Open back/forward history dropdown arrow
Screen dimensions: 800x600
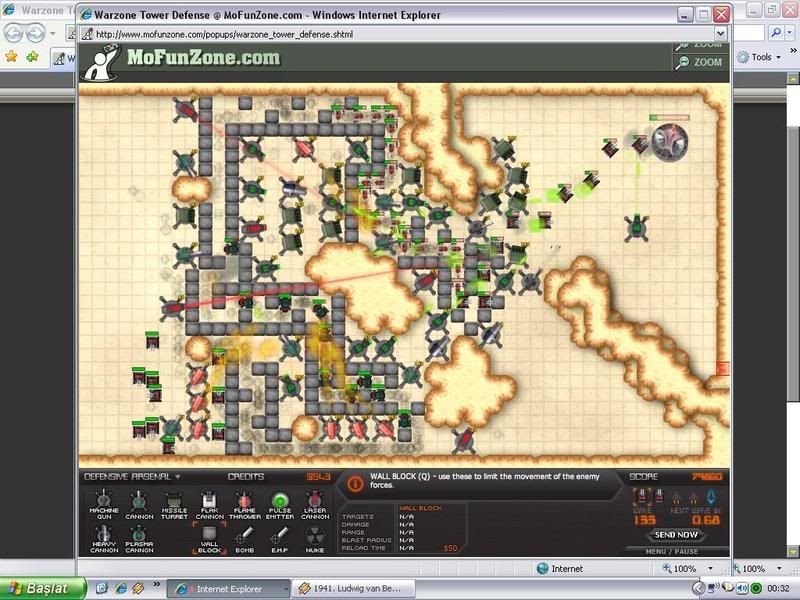pos(53,34)
